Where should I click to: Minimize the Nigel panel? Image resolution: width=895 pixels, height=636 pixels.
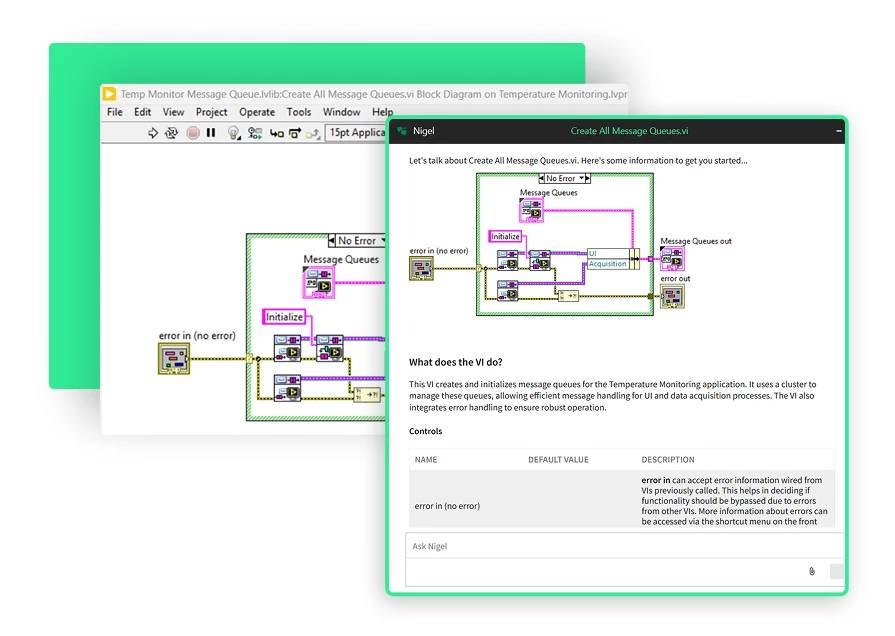839,131
